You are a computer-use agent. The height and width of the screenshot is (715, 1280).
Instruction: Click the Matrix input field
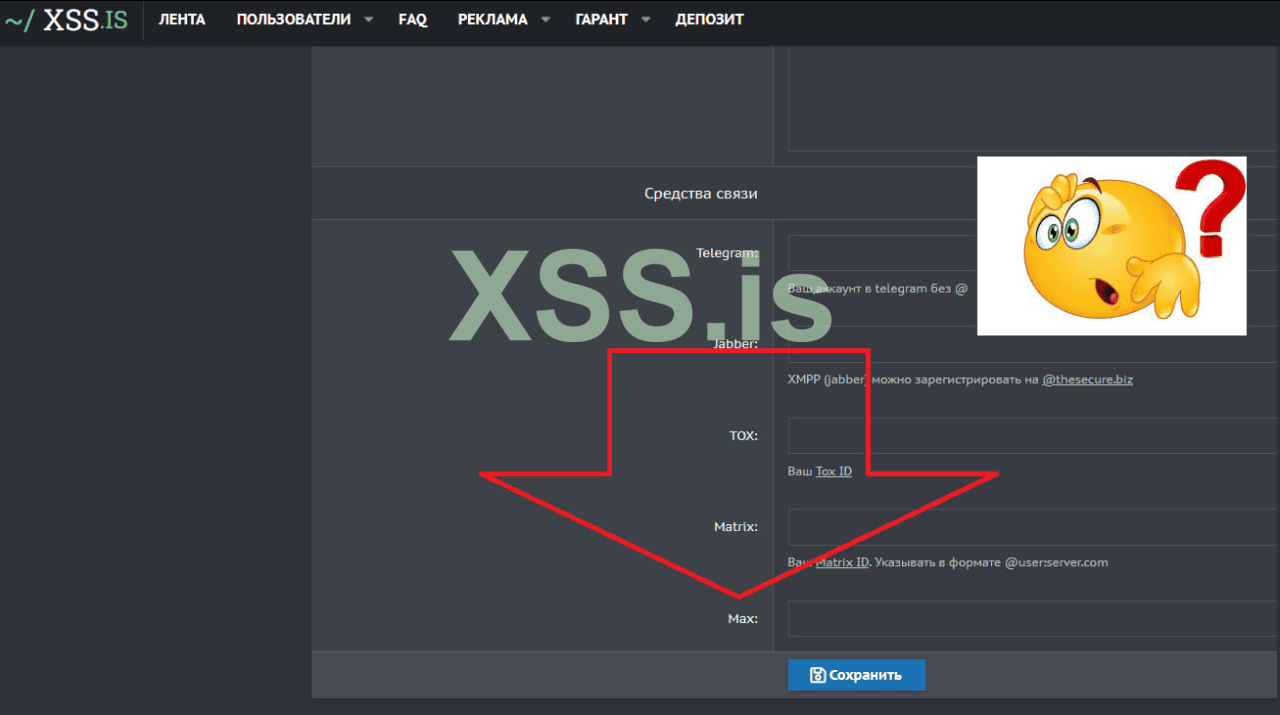(x=1034, y=527)
